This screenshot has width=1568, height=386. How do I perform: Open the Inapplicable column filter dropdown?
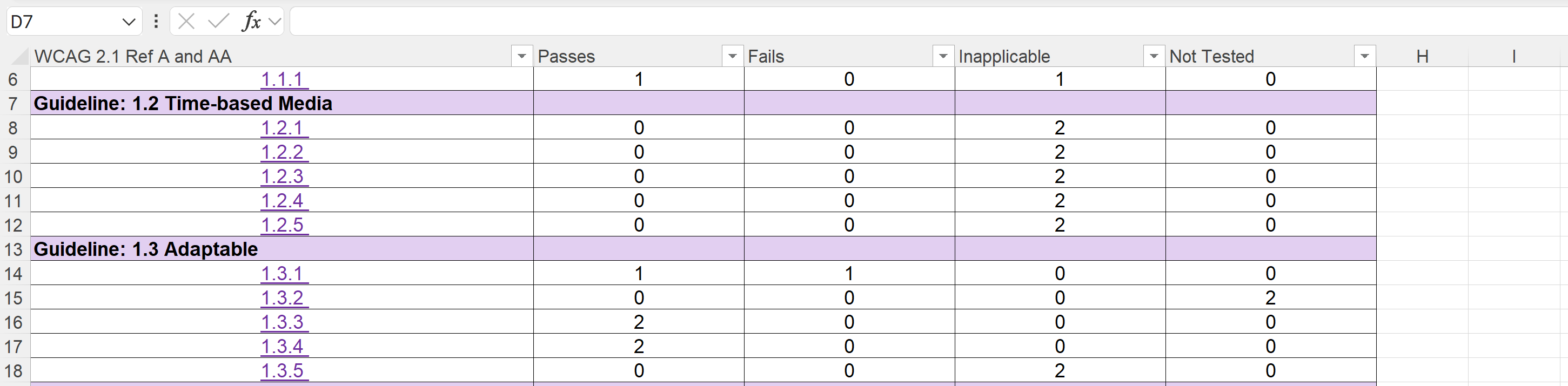tap(1154, 57)
